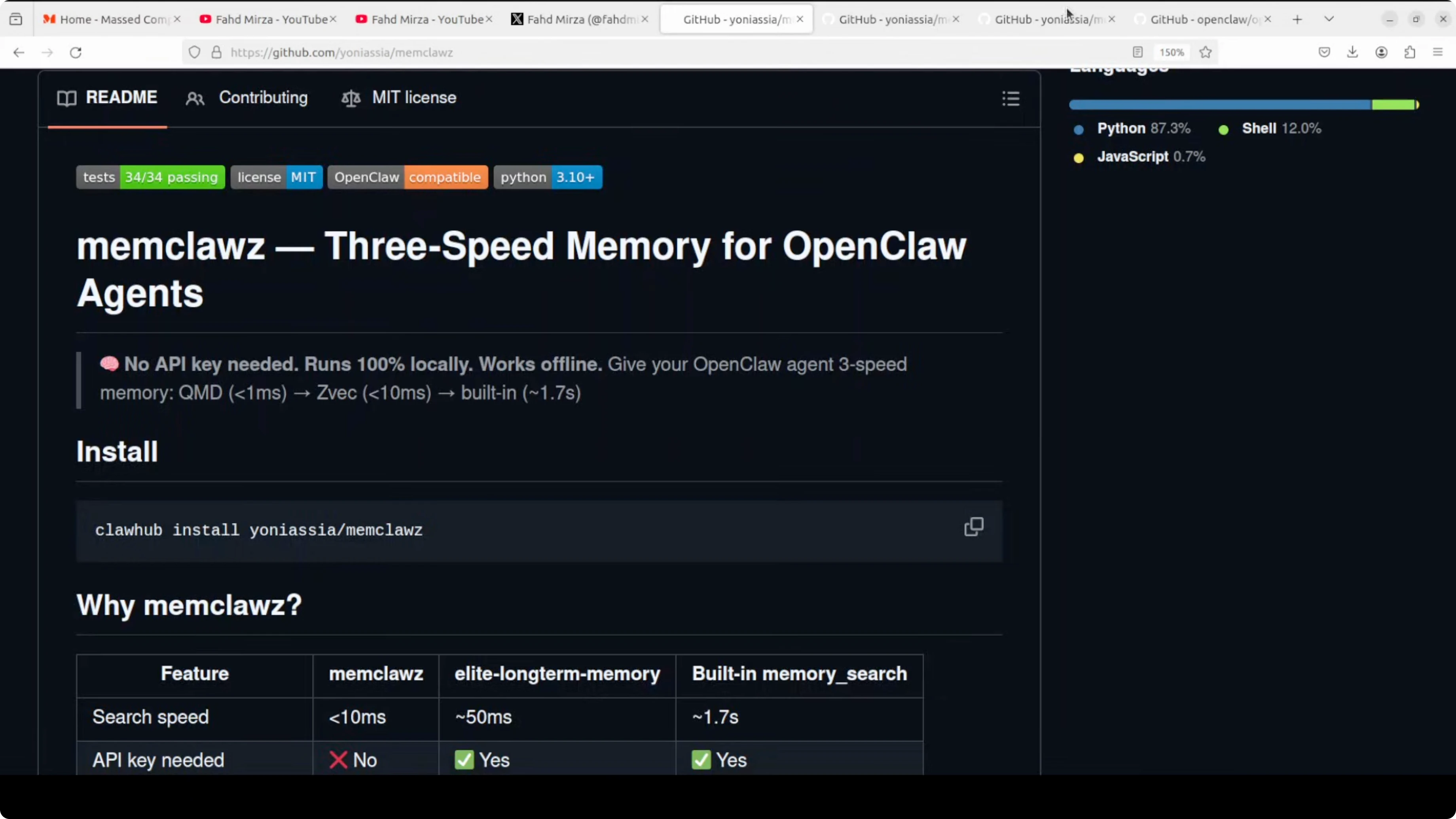Open the GitHub openclaw browser tab
The width and height of the screenshot is (1456, 819).
click(1198, 19)
